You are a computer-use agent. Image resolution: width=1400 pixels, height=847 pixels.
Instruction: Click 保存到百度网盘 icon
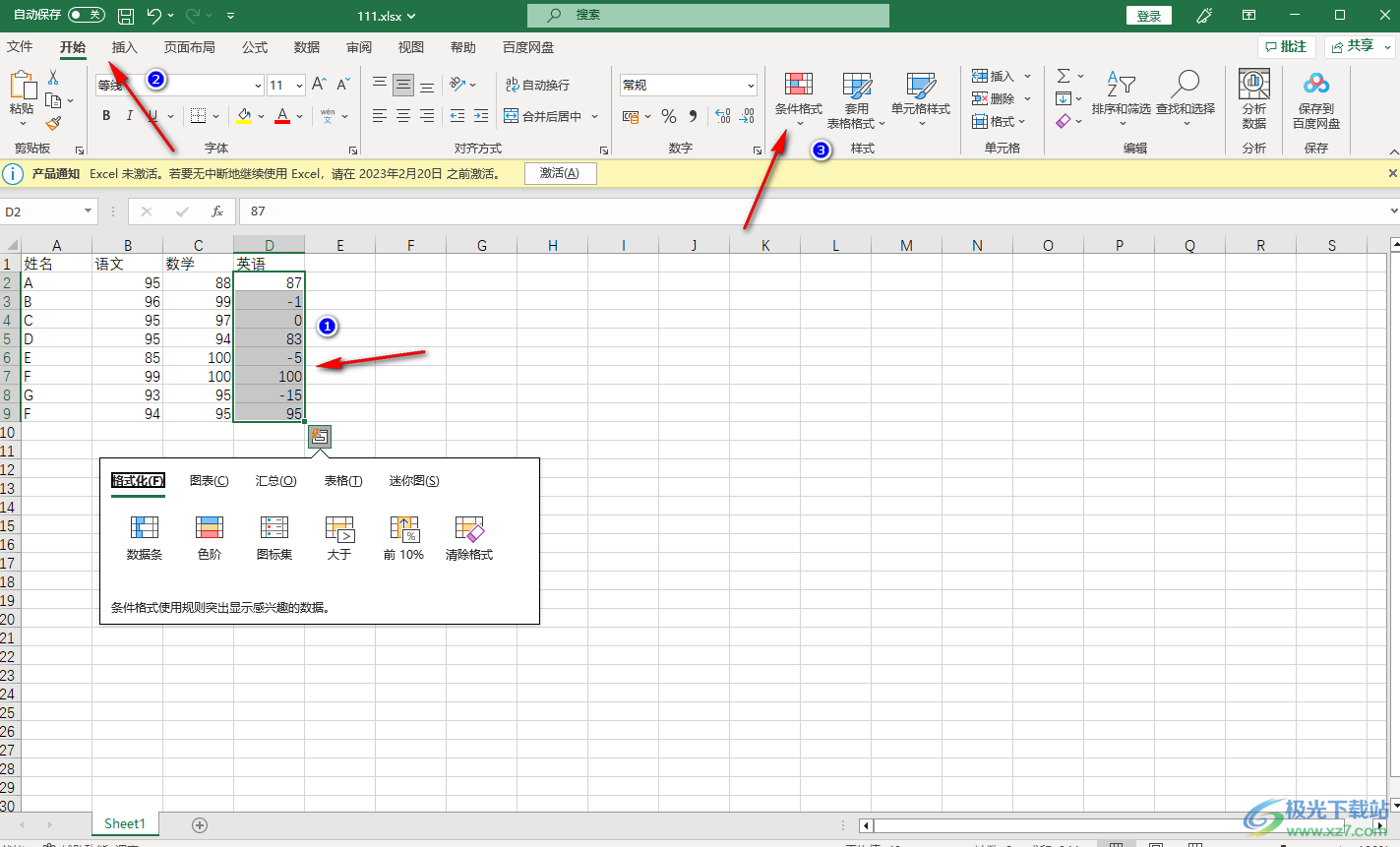pos(1316,99)
